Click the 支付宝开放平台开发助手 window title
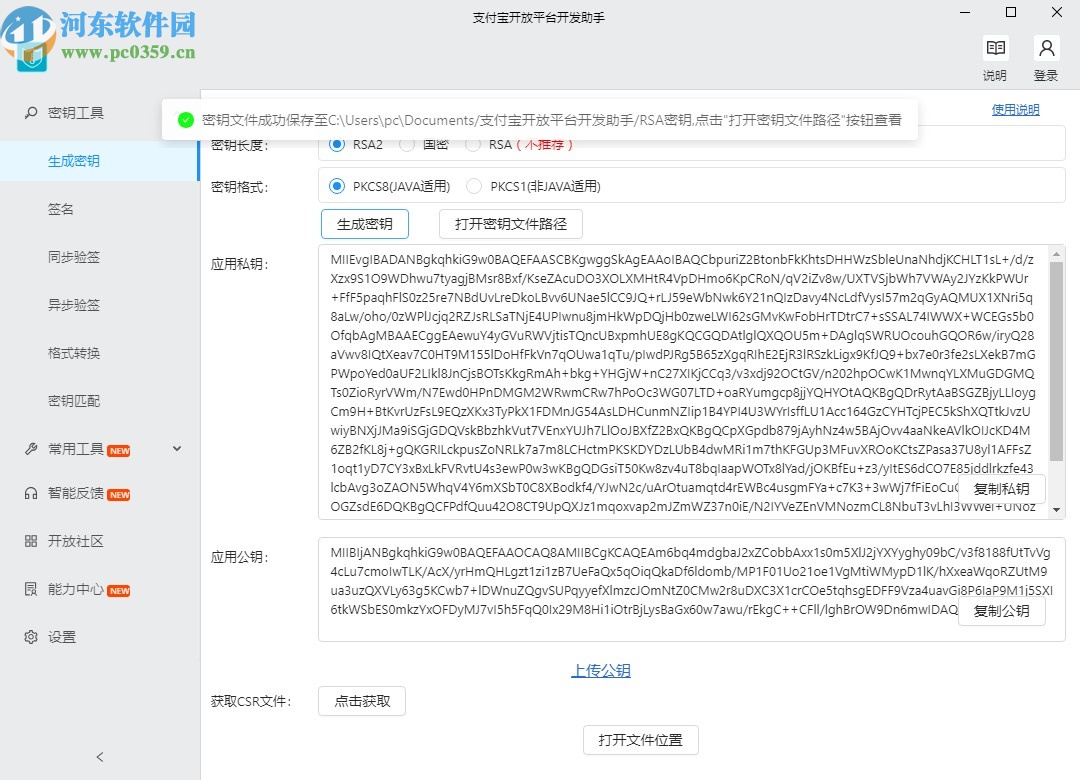Image resolution: width=1080 pixels, height=780 pixels. click(539, 17)
